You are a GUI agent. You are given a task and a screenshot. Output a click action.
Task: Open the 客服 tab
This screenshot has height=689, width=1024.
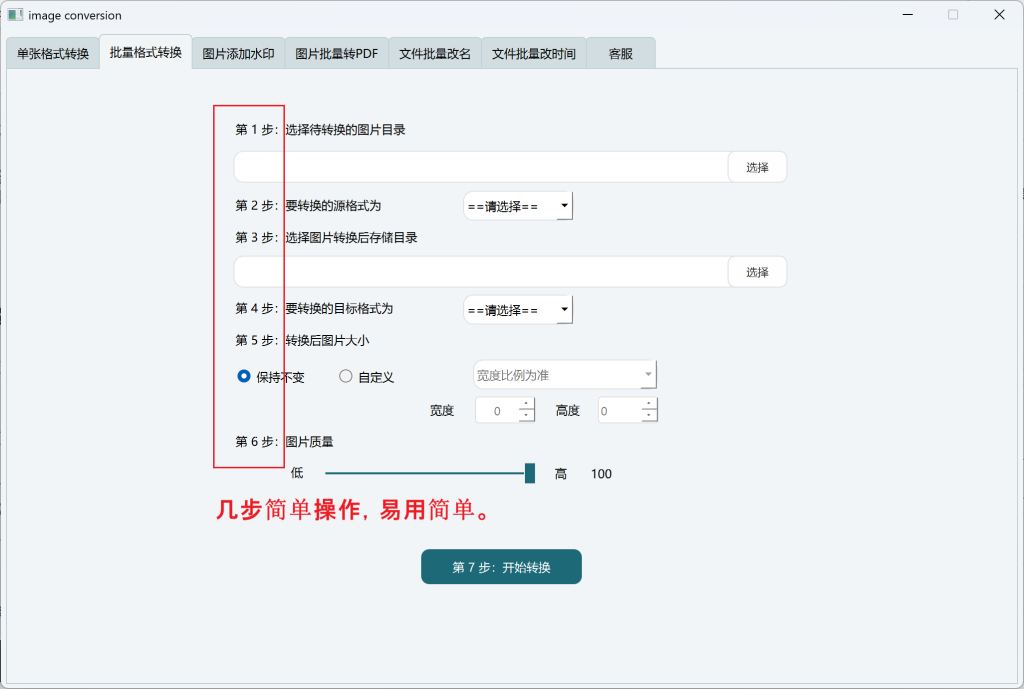(621, 54)
